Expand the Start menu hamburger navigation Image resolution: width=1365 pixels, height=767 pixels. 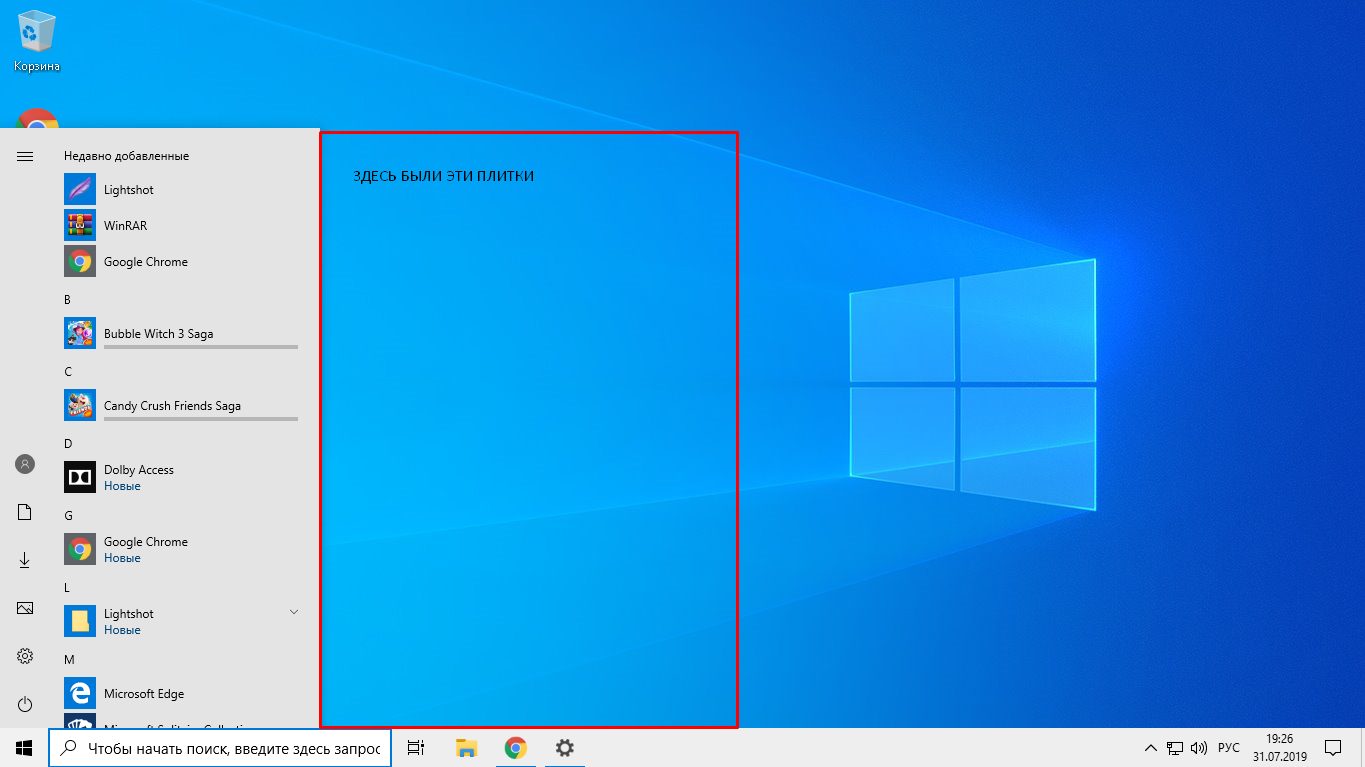25,156
